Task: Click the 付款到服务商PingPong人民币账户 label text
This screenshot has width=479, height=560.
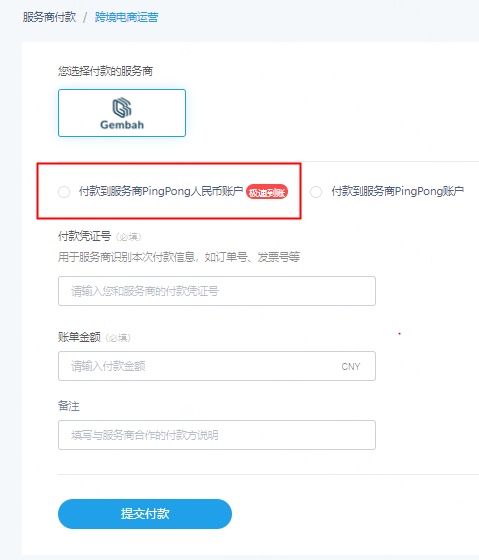Action: [x=161, y=191]
